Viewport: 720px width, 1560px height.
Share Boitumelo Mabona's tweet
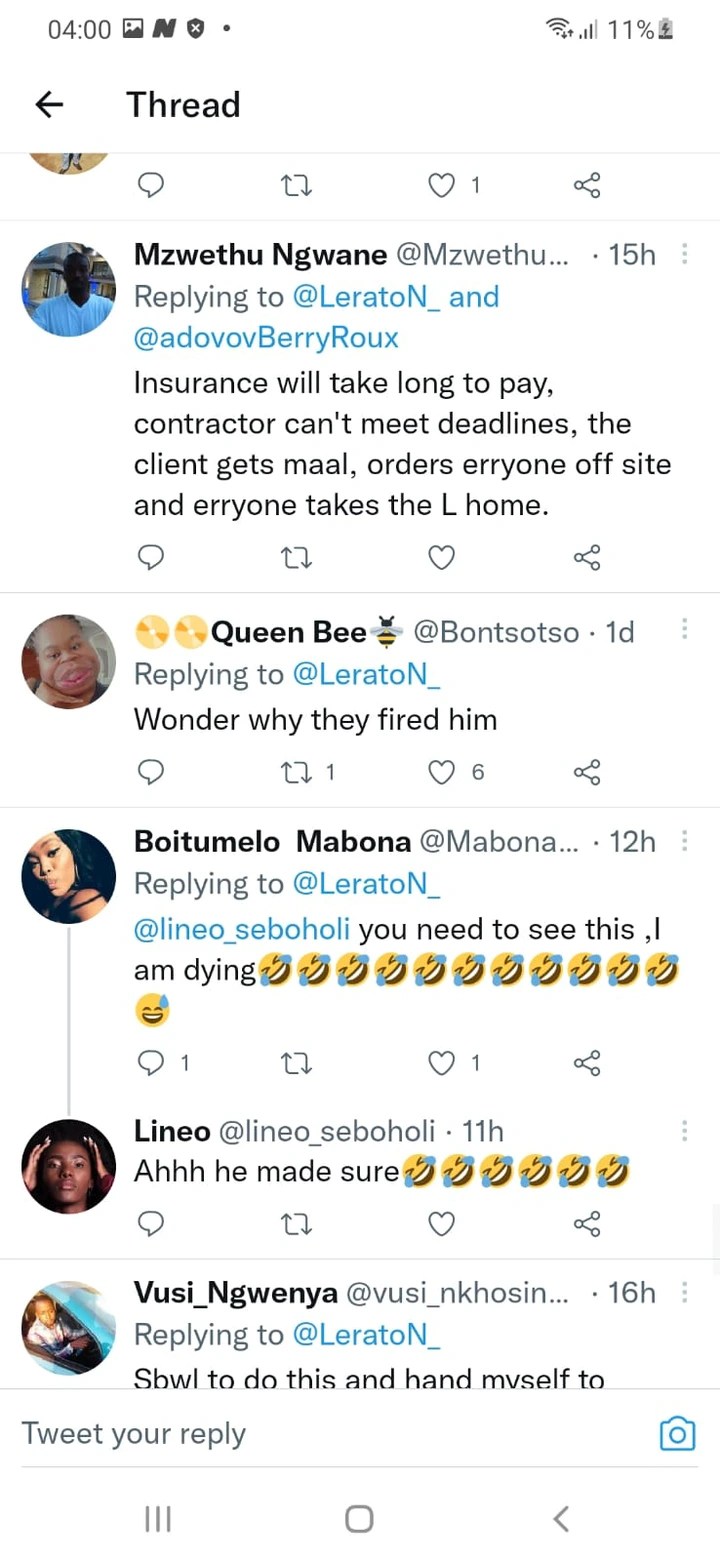587,1063
